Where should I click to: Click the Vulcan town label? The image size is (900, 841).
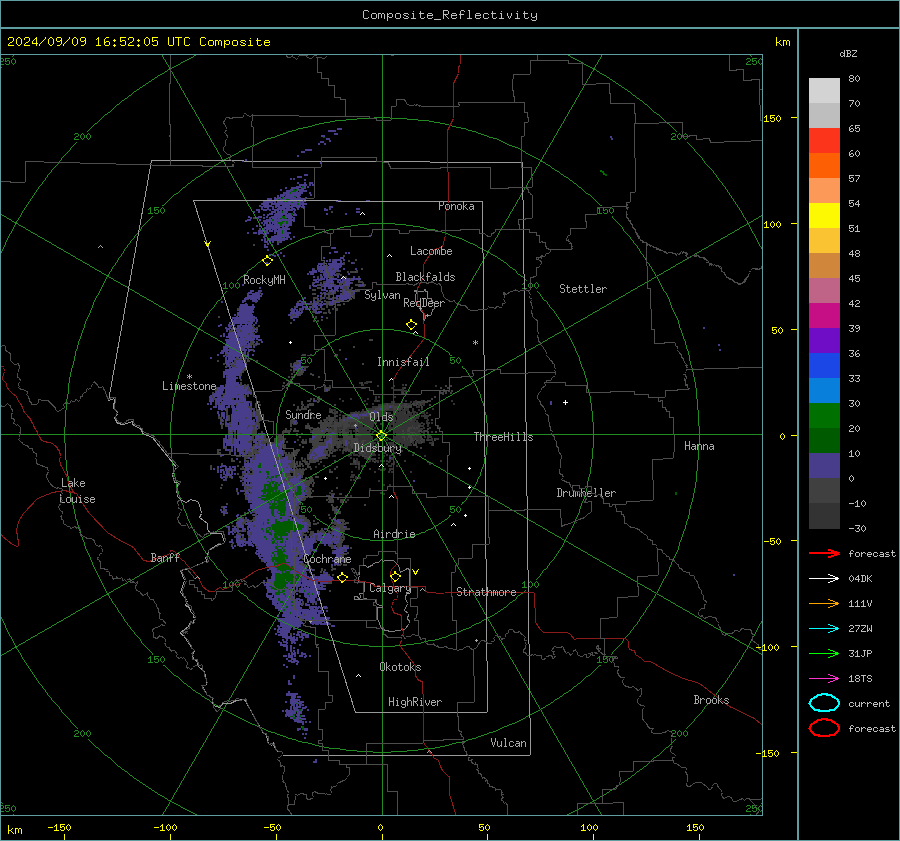pos(508,743)
